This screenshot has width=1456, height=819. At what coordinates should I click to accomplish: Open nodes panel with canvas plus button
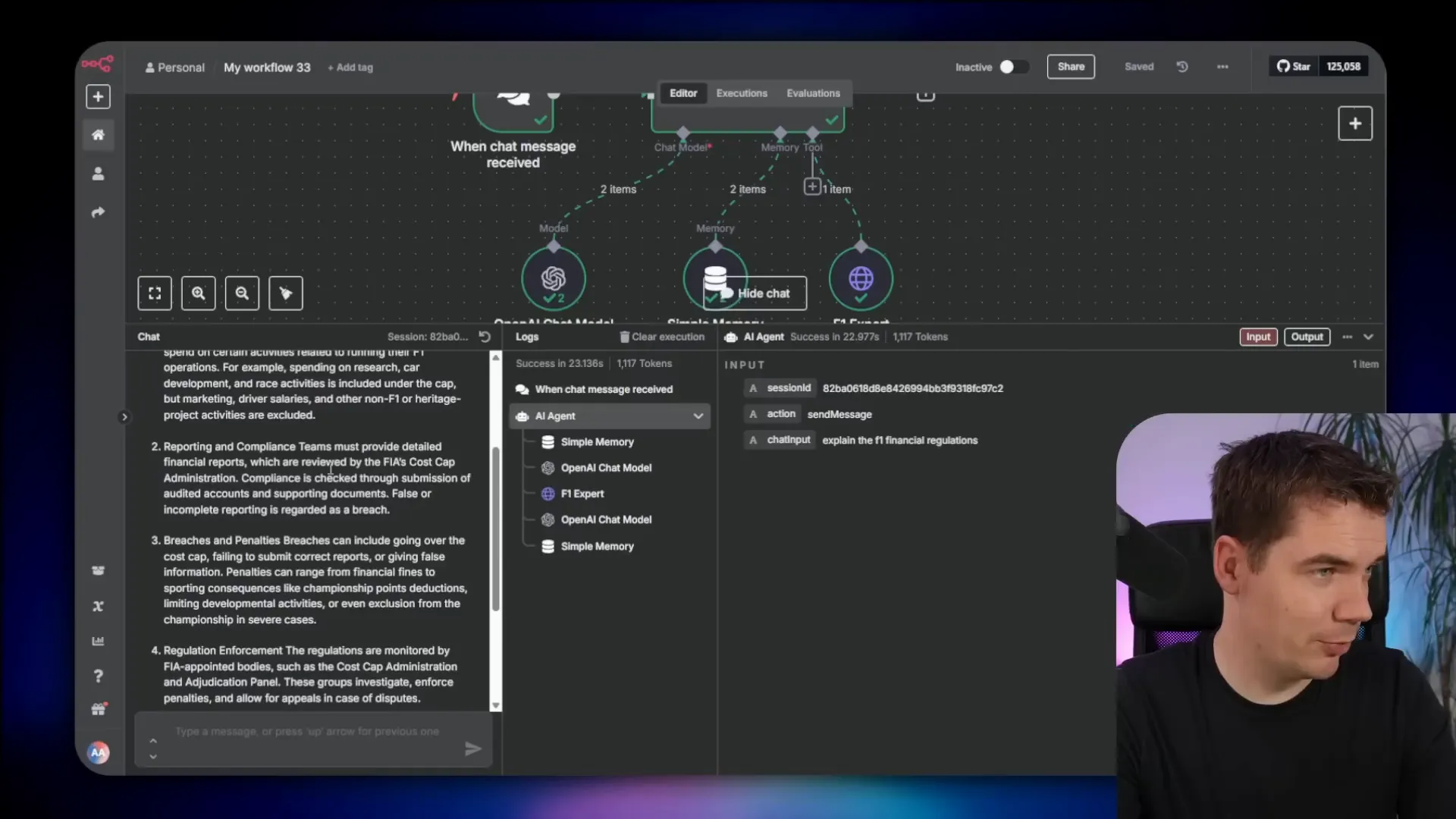pos(1355,124)
